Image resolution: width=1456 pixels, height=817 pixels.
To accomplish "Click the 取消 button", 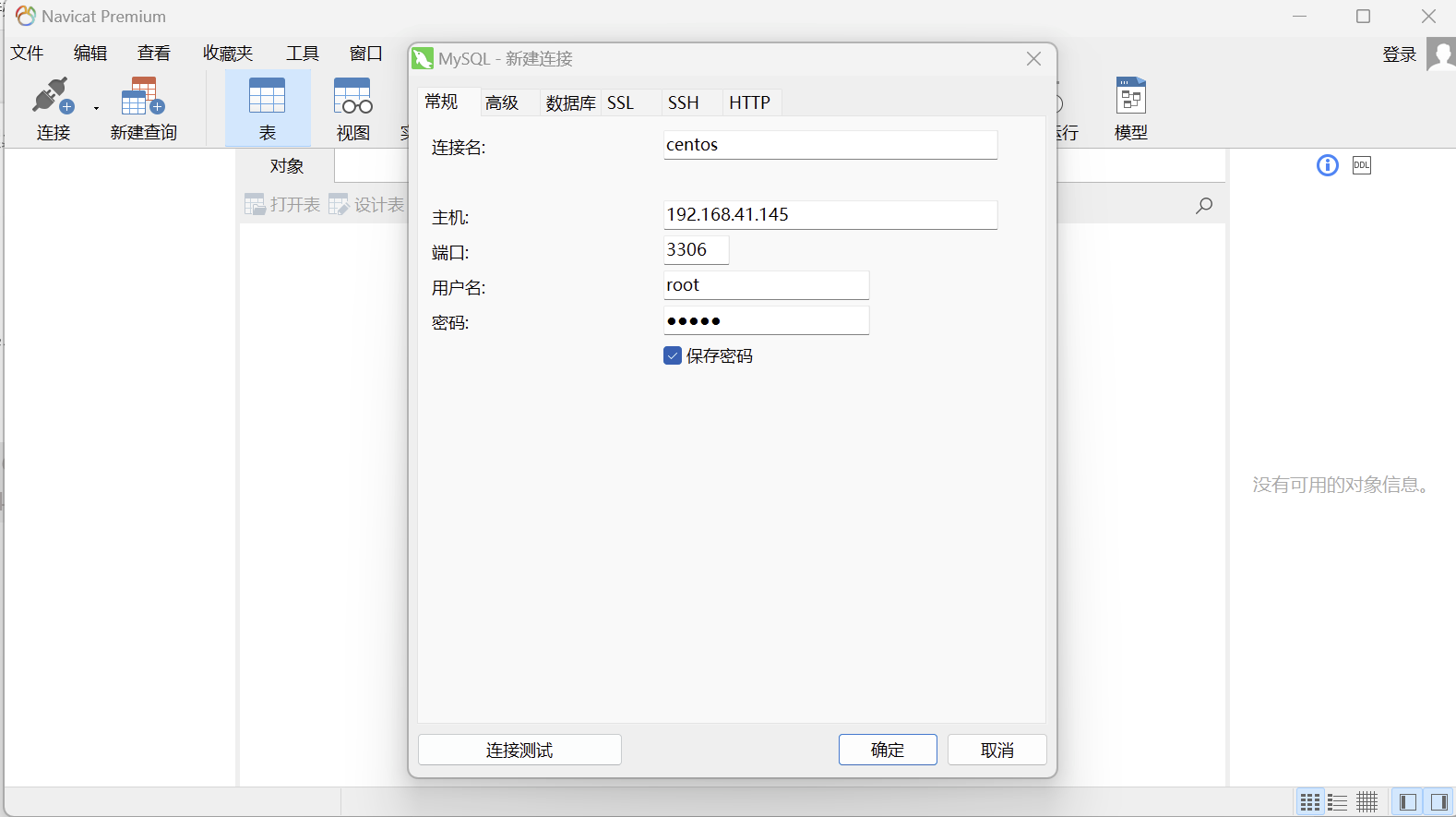I will [997, 750].
